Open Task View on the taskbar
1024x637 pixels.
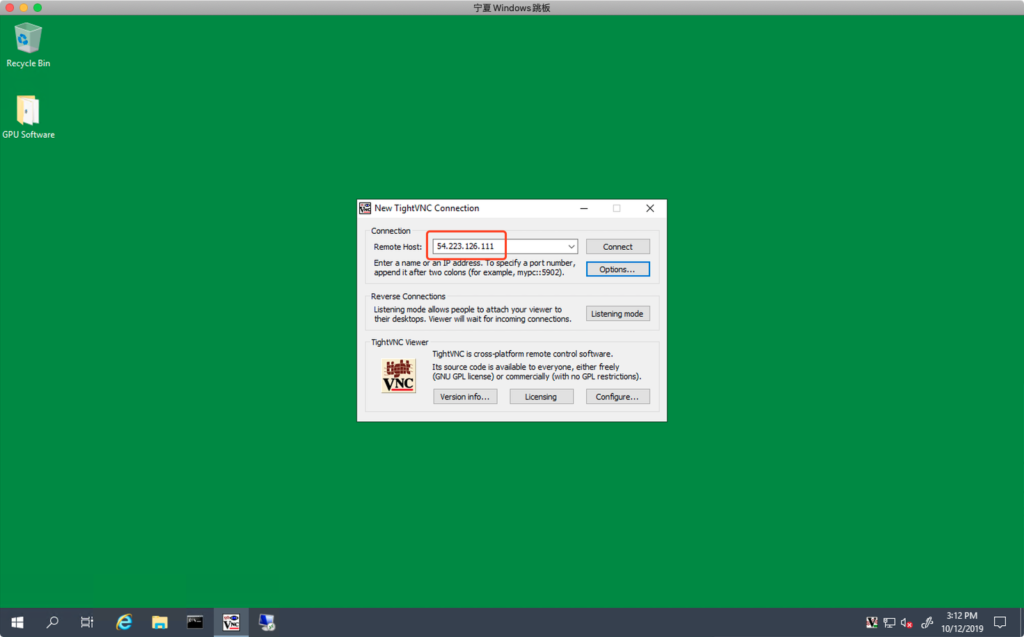[x=87, y=622]
